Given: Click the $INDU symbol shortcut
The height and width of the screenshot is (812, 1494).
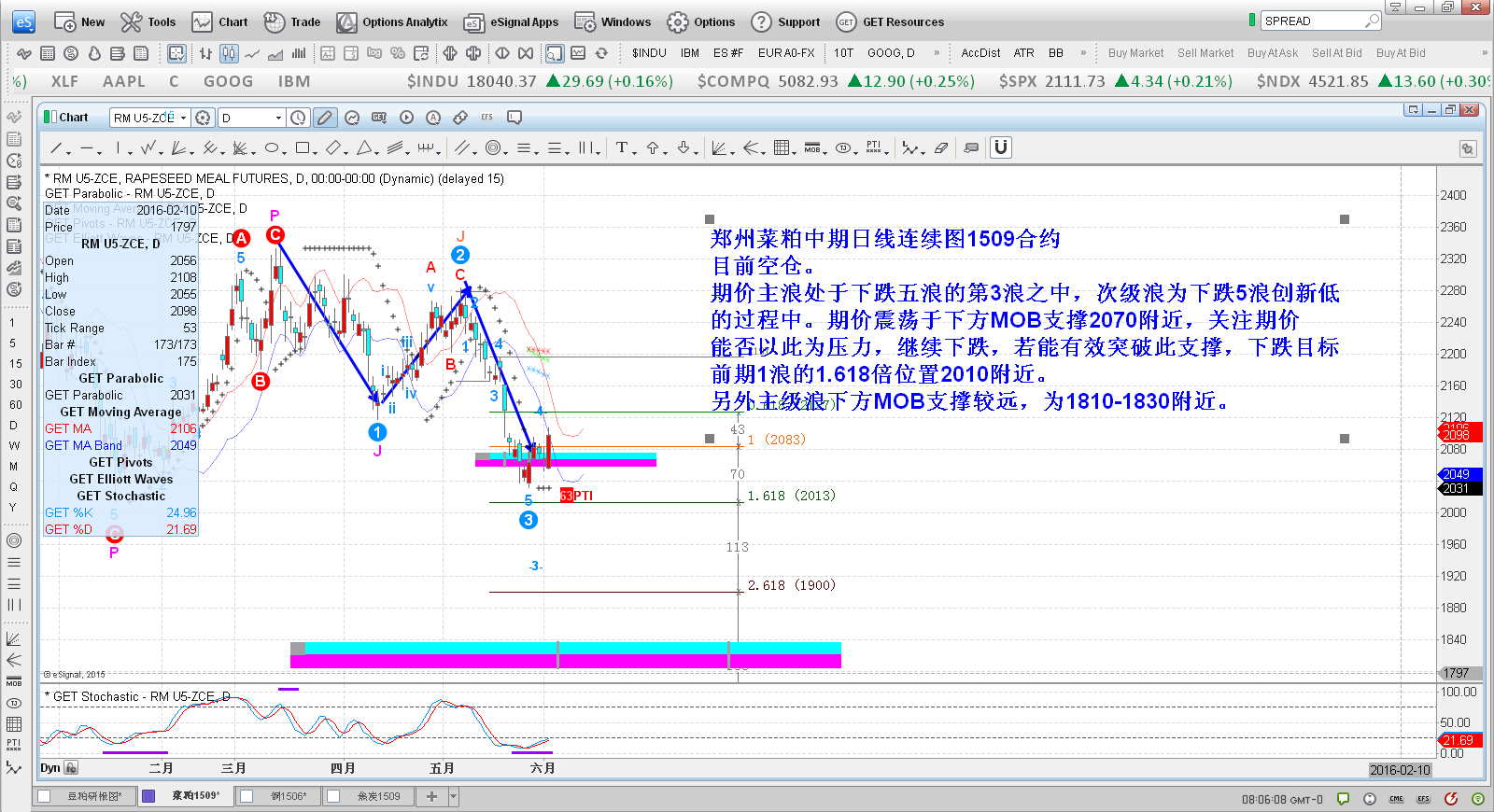Looking at the screenshot, I should (649, 53).
